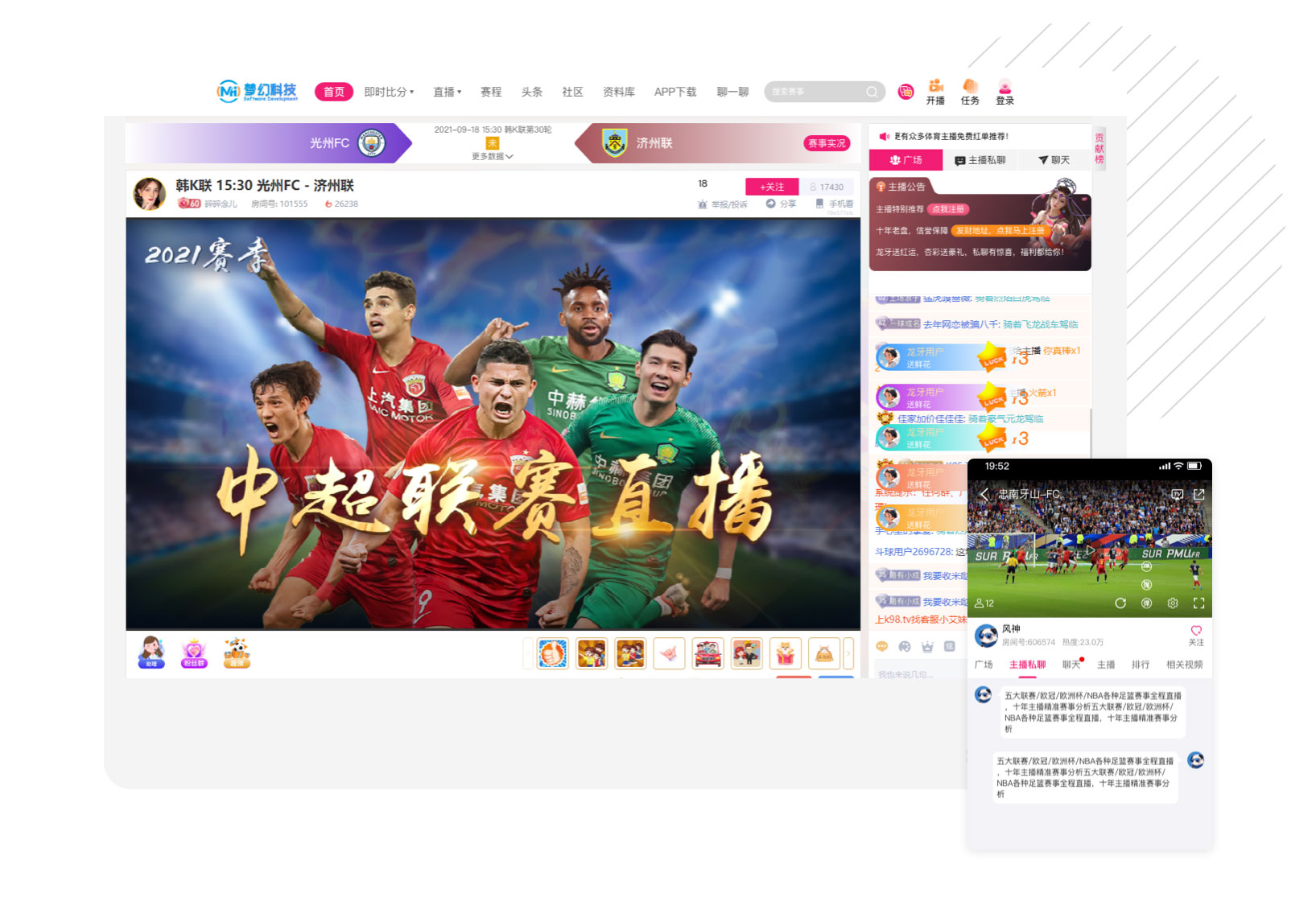Toggle follow heart 关注 for 风神

click(1196, 635)
